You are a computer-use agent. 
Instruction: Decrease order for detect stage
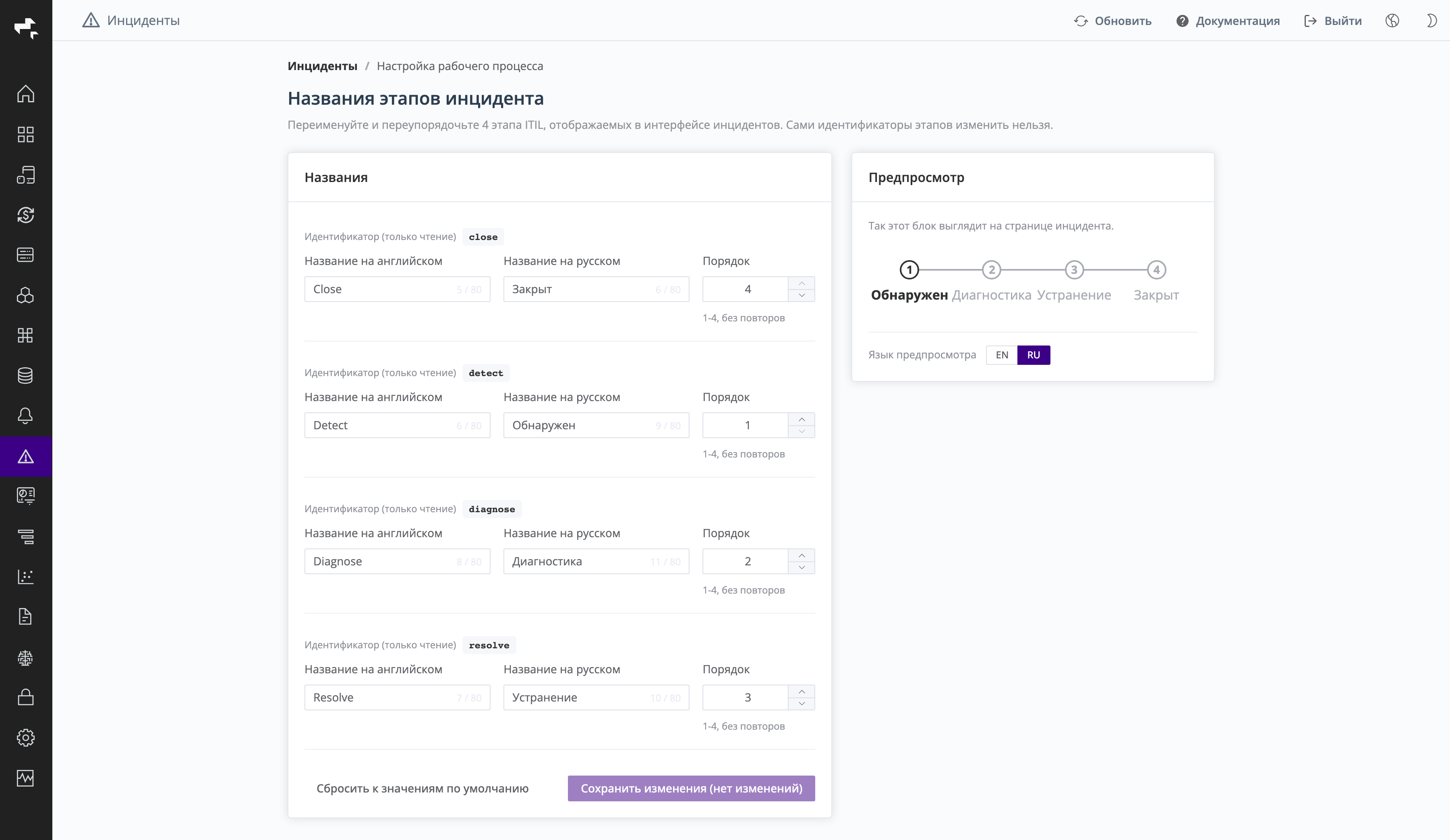coord(802,432)
